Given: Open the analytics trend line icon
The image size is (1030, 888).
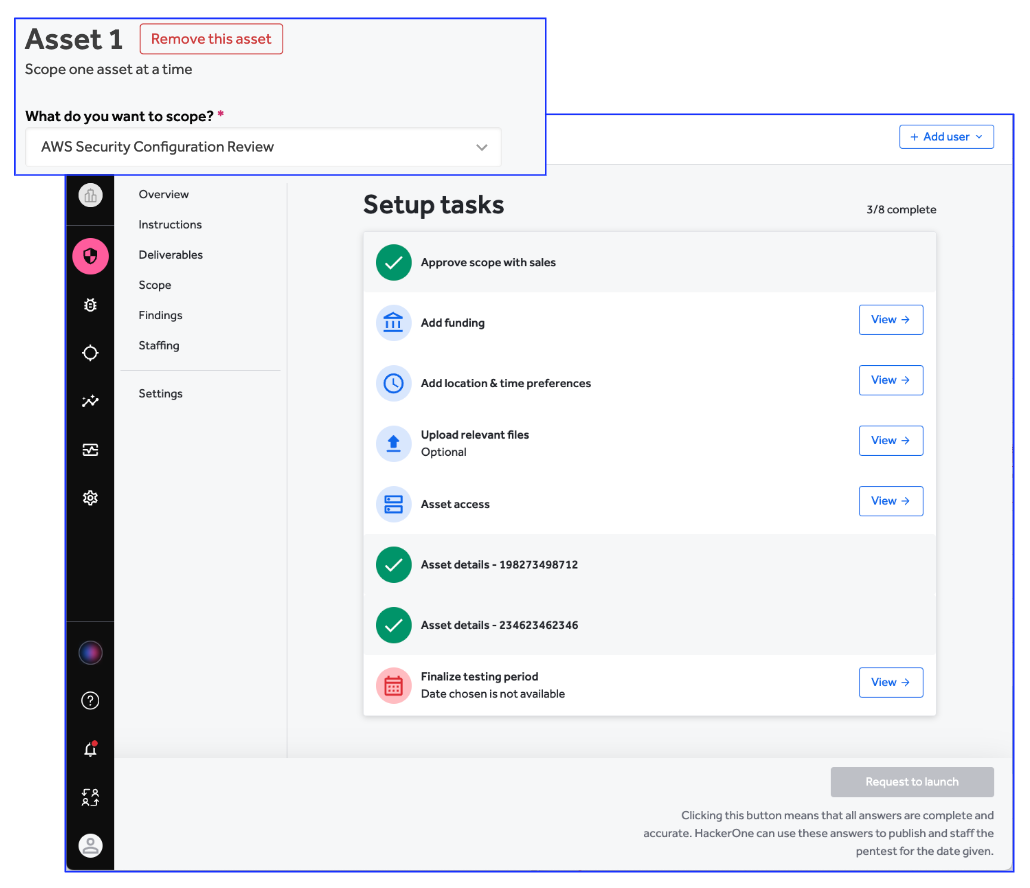Looking at the screenshot, I should (x=90, y=401).
